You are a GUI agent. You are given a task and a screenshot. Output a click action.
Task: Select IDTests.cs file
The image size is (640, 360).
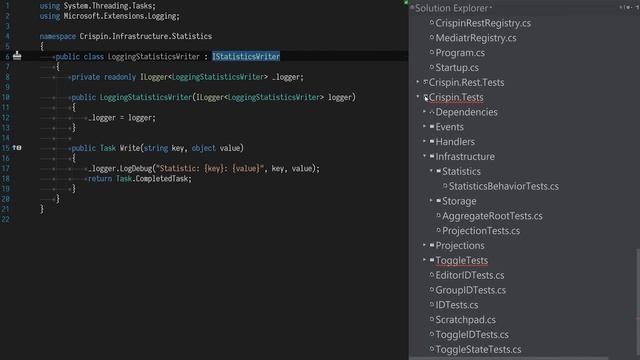457,305
